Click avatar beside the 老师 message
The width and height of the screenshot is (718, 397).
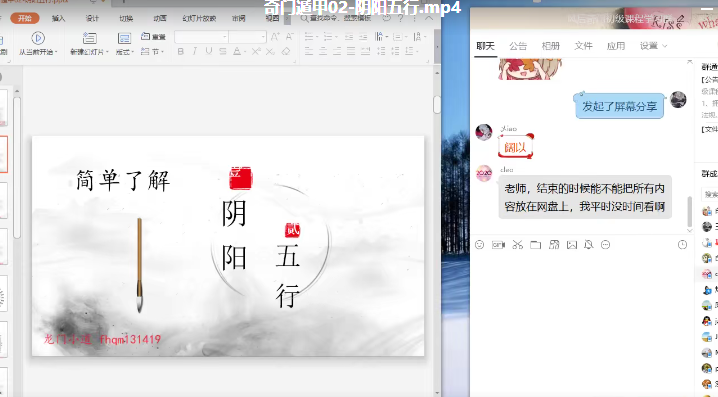coord(484,173)
